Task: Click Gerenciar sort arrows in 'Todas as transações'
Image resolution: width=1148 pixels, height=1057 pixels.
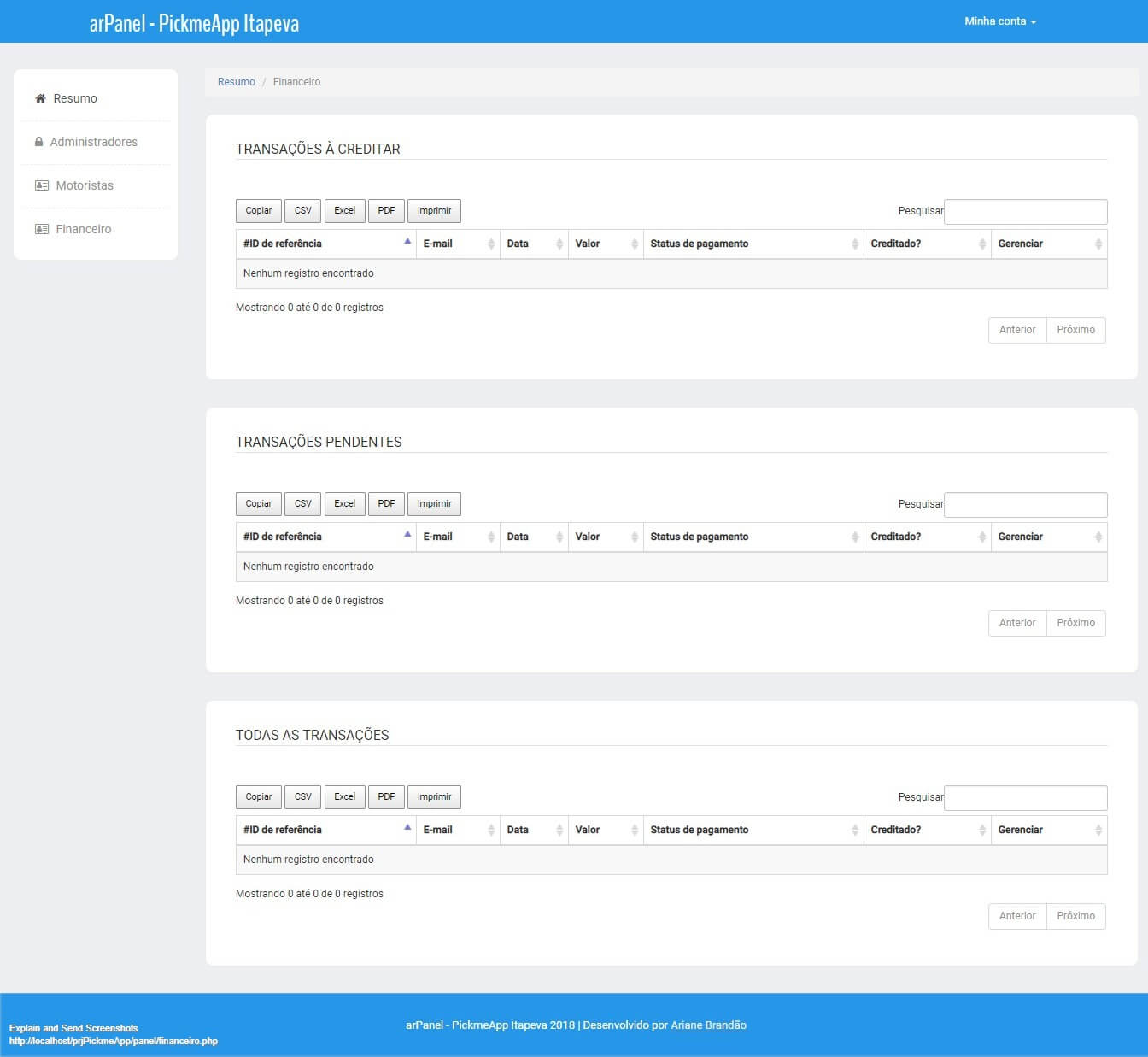Action: click(1098, 831)
